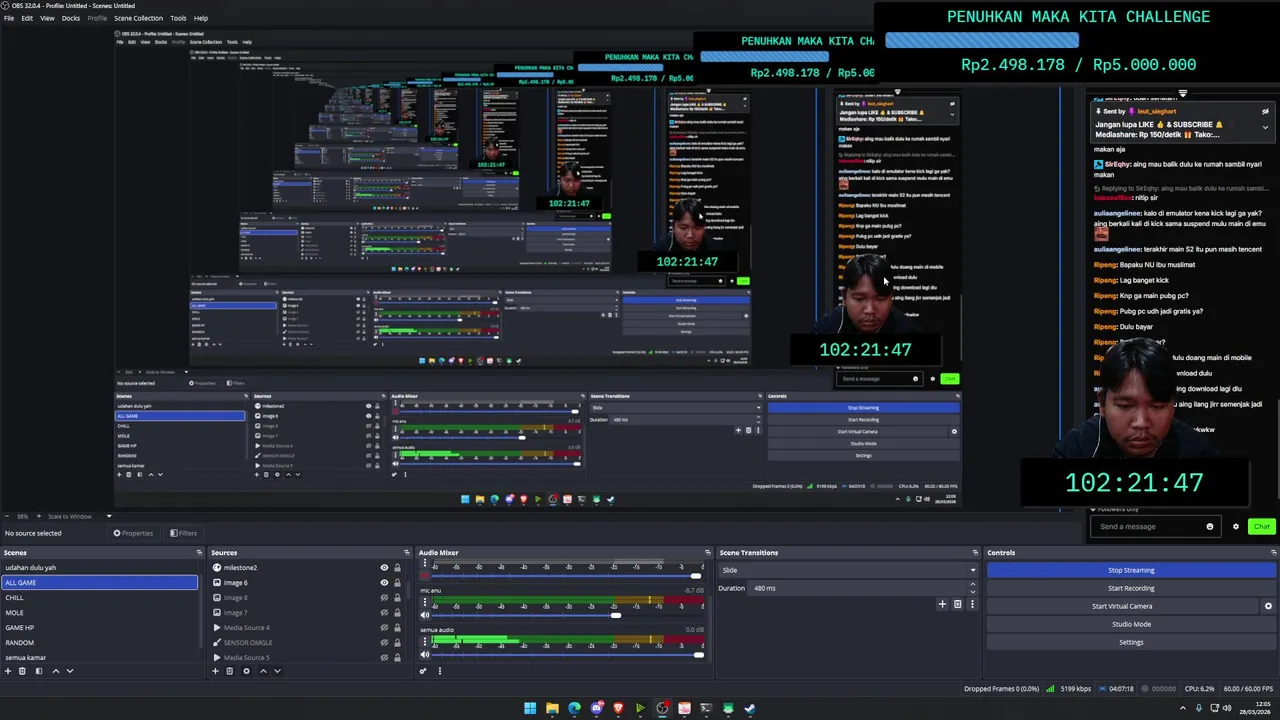Screen dimensions: 1280x720
Task: Click Start Recording button
Action: pos(1131,588)
